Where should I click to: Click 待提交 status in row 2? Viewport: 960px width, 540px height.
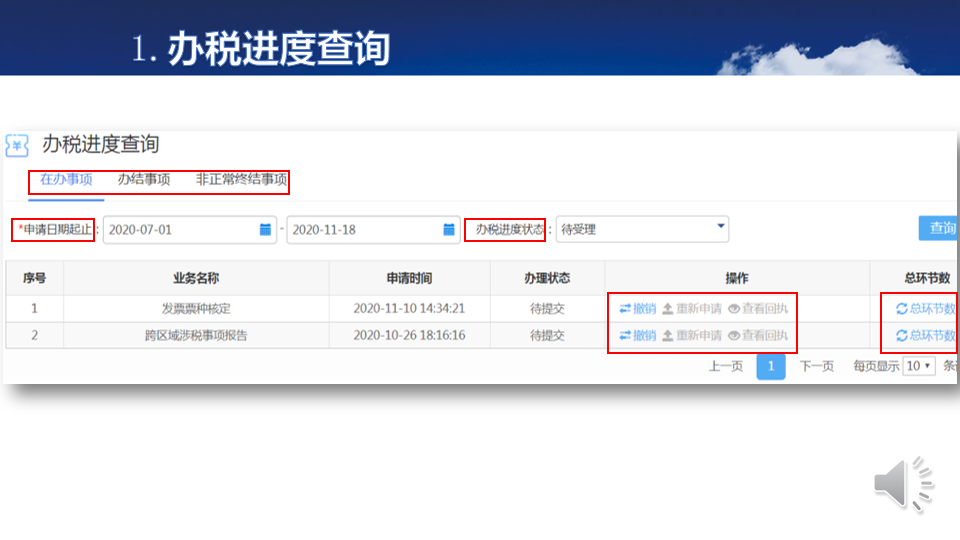[x=547, y=336]
